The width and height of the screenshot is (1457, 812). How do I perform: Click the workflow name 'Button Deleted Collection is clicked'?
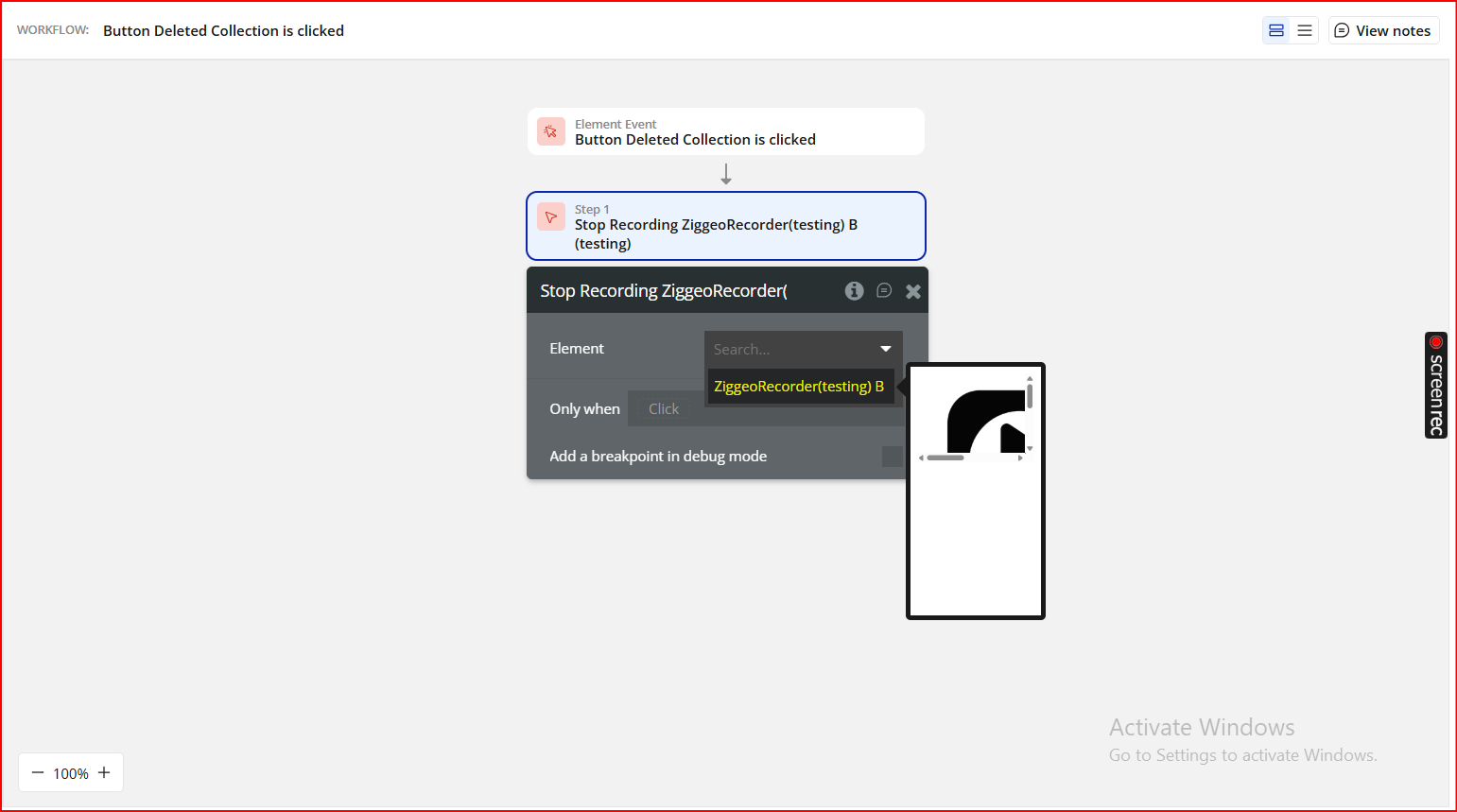(223, 30)
